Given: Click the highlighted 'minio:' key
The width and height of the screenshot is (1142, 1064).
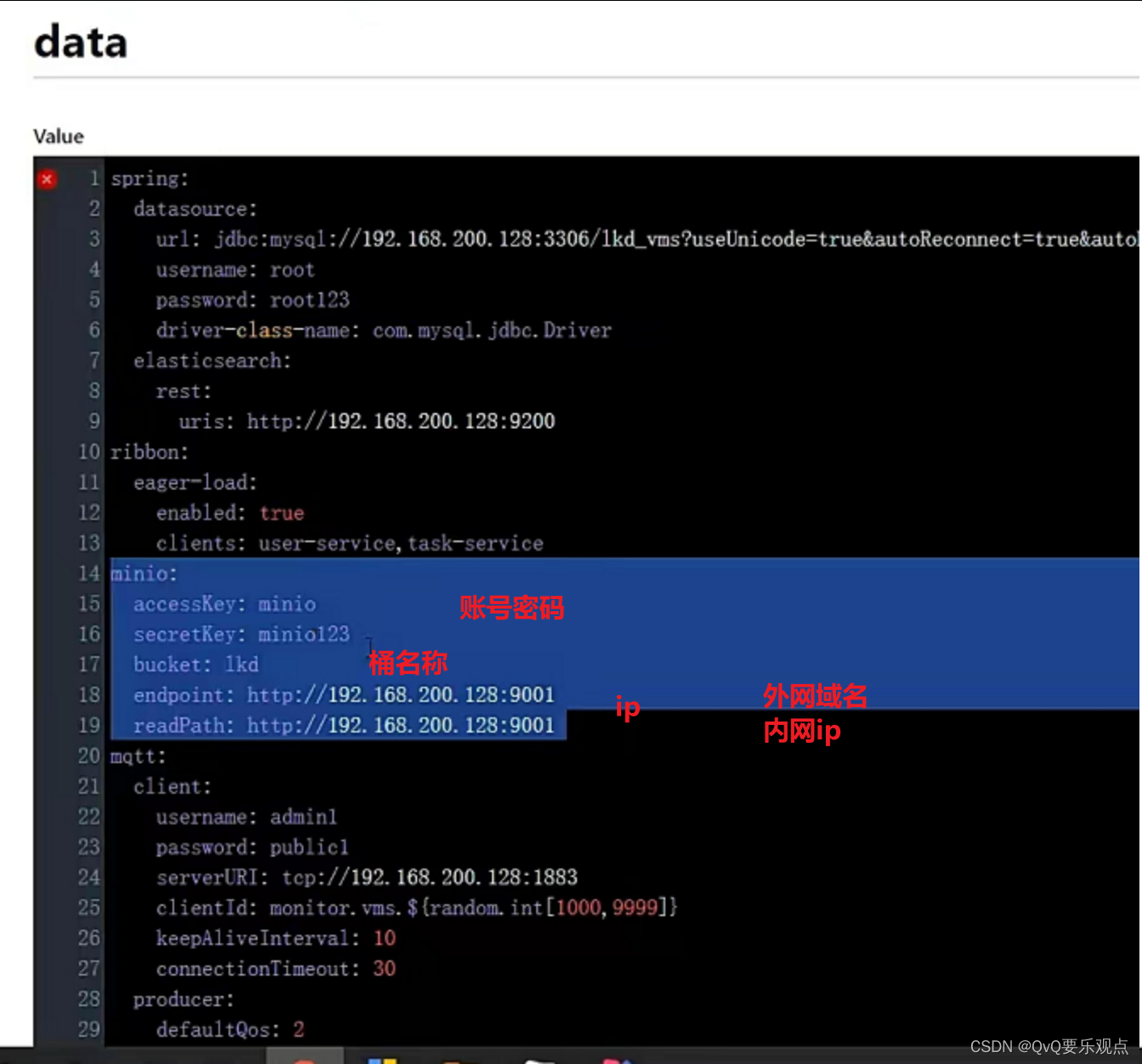Looking at the screenshot, I should pyautogui.click(x=144, y=574).
